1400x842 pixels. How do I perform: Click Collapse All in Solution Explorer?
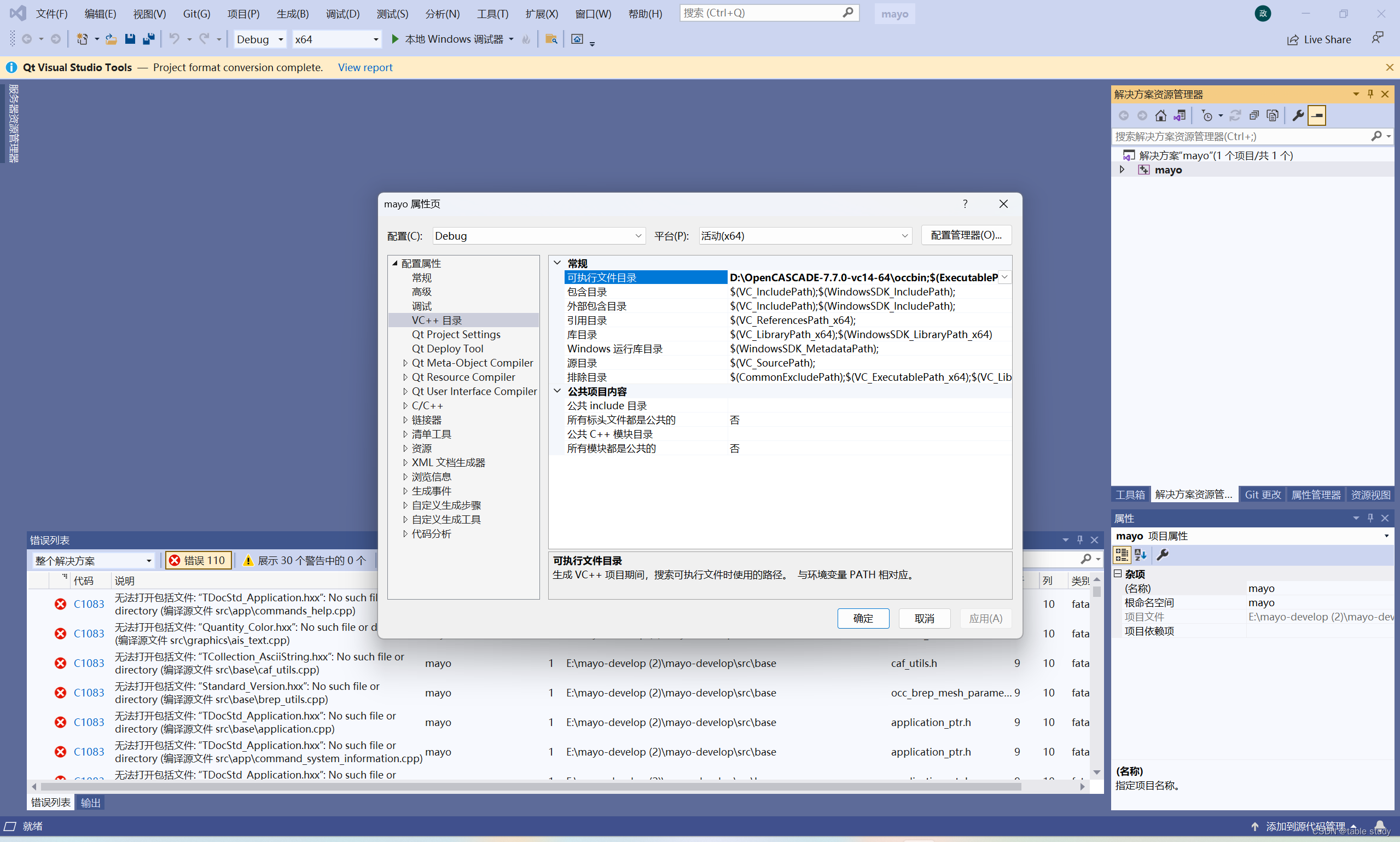[1253, 116]
